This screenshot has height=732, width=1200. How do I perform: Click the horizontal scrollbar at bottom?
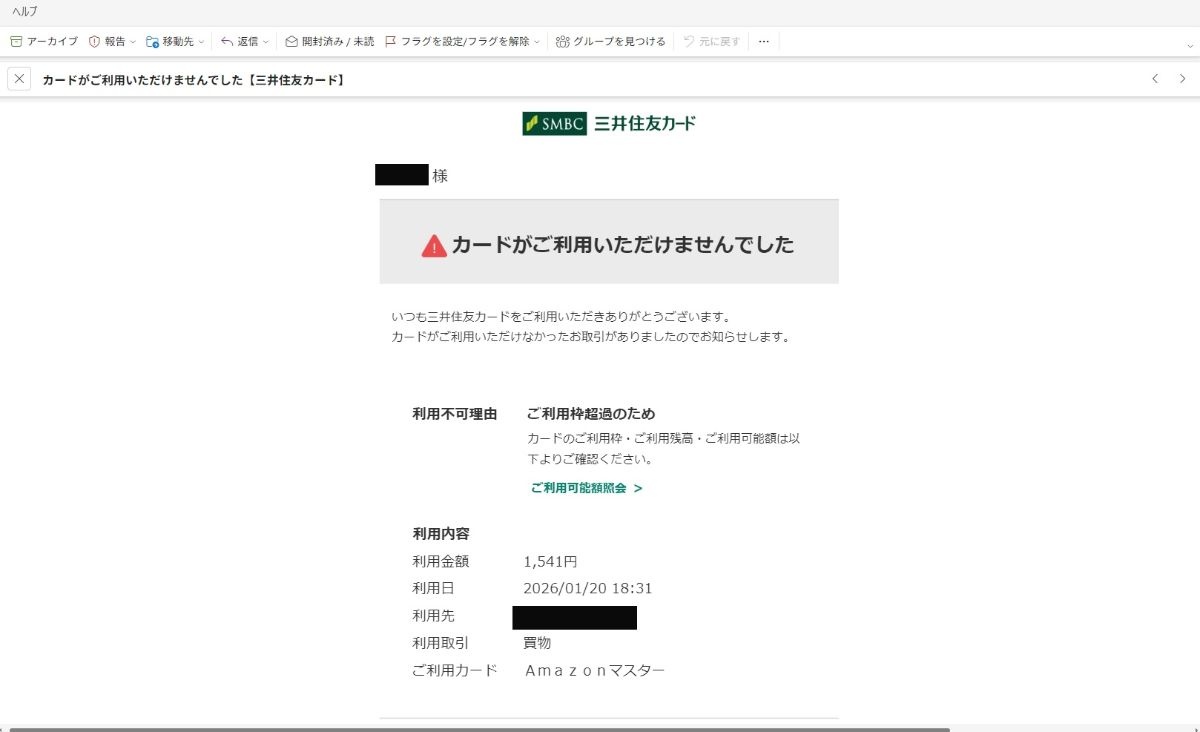coord(480,729)
